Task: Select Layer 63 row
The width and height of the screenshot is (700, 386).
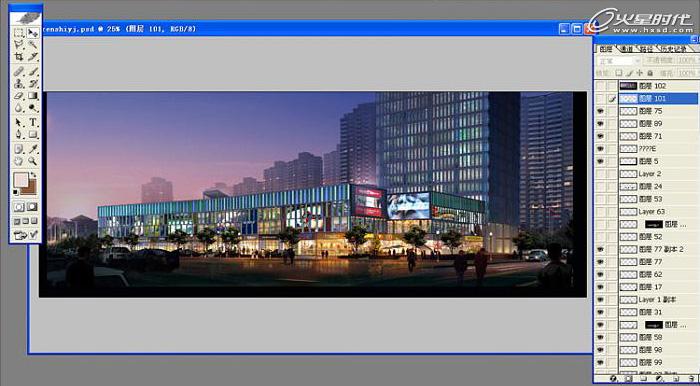Action: pyautogui.click(x=658, y=212)
